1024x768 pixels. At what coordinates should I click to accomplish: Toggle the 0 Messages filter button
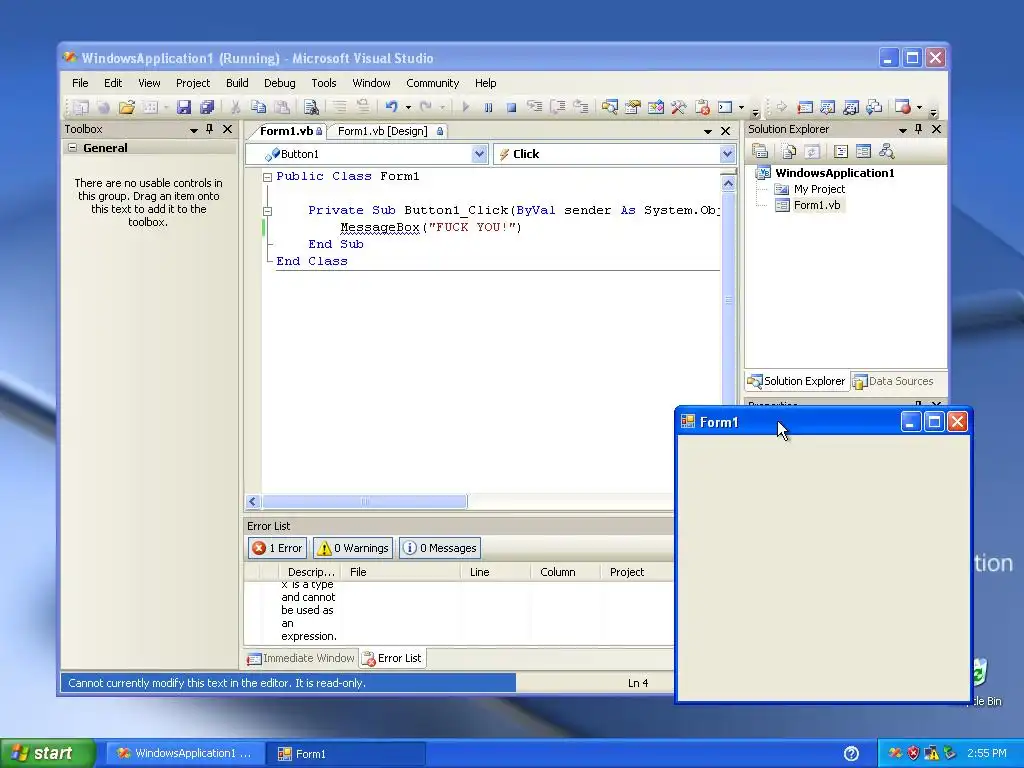(440, 548)
